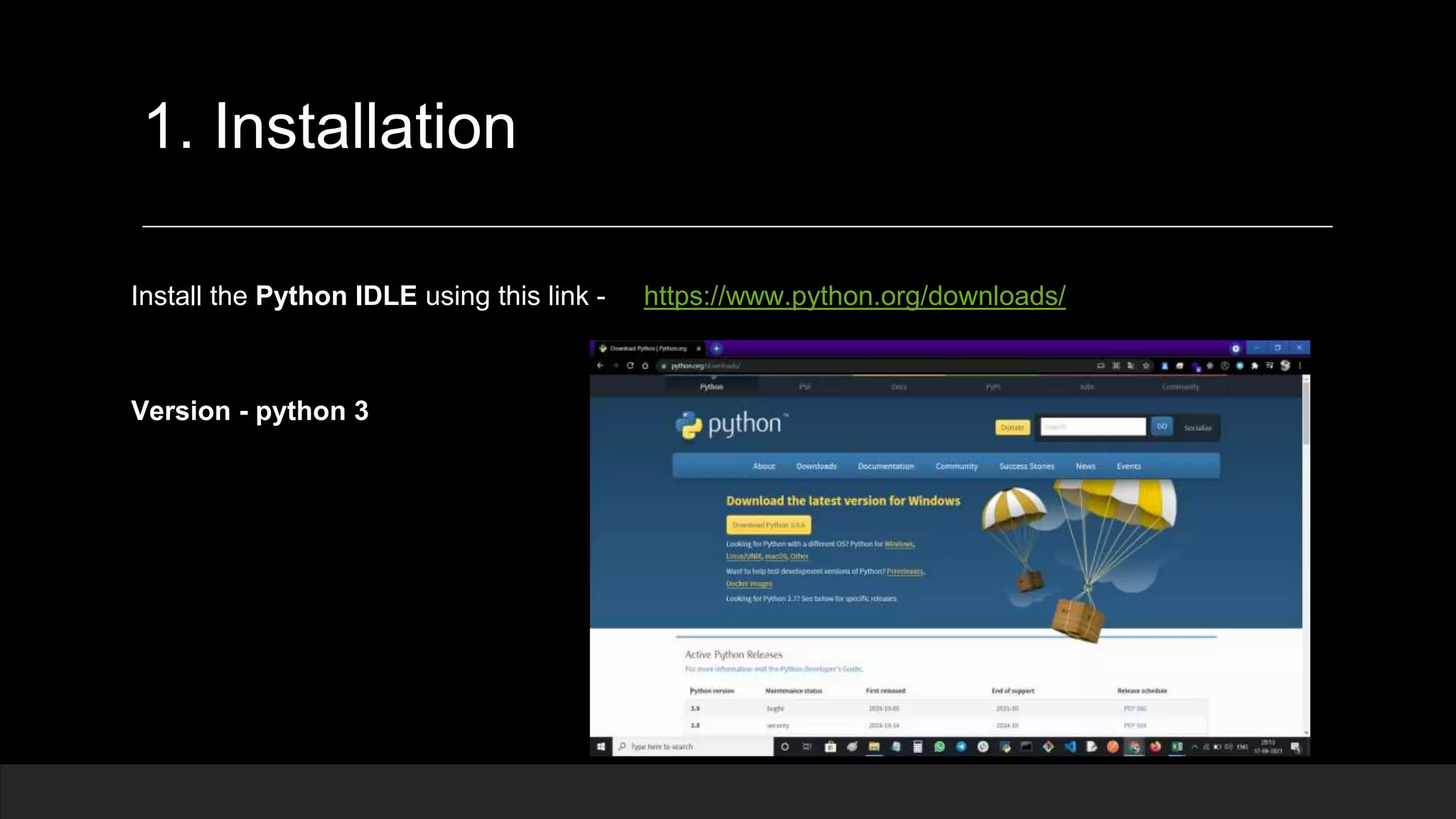The height and width of the screenshot is (819, 1456).
Task: Follow the Prereleases link
Action: [905, 572]
